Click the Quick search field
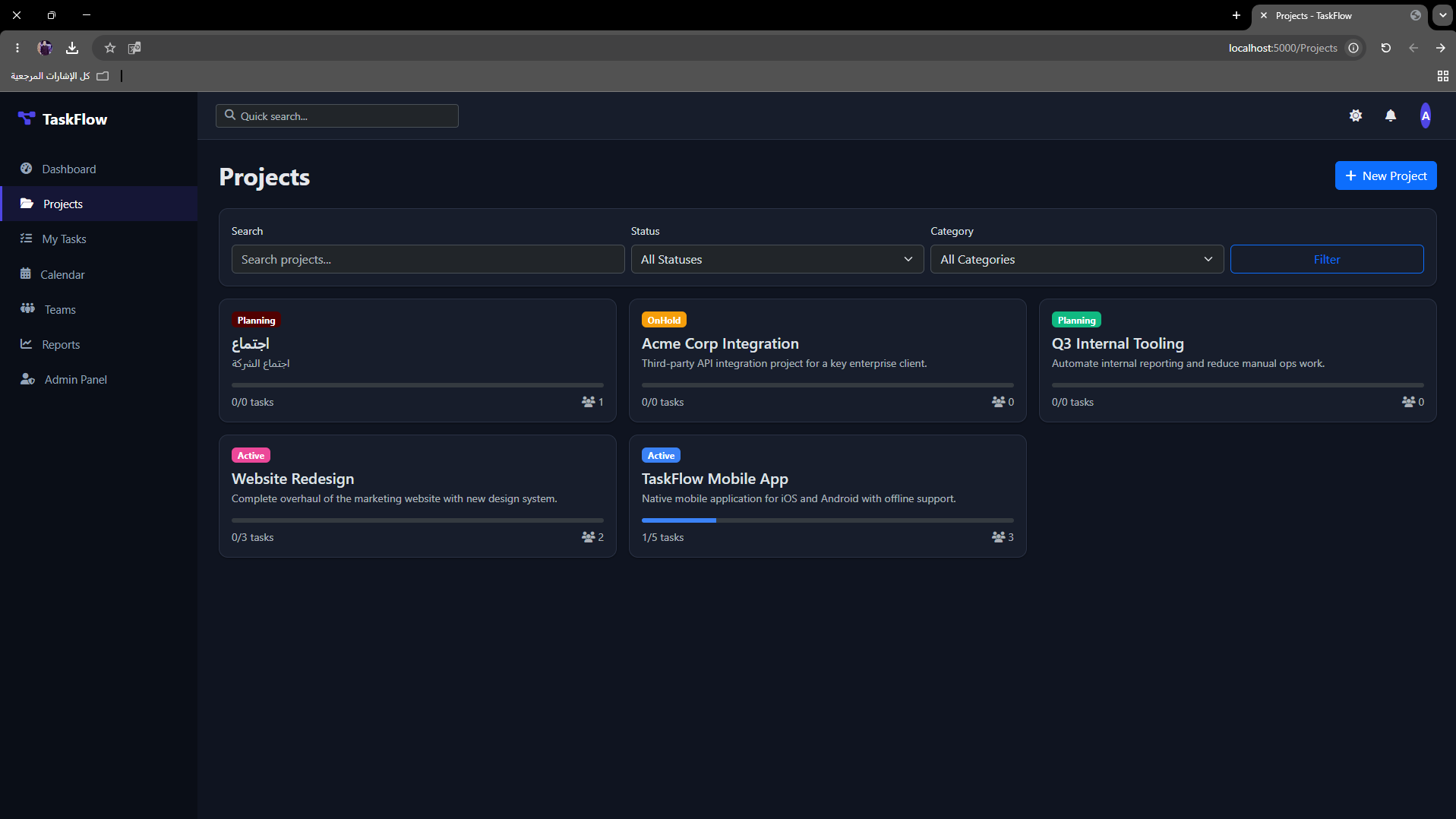This screenshot has width=1456, height=819. pyautogui.click(x=337, y=115)
